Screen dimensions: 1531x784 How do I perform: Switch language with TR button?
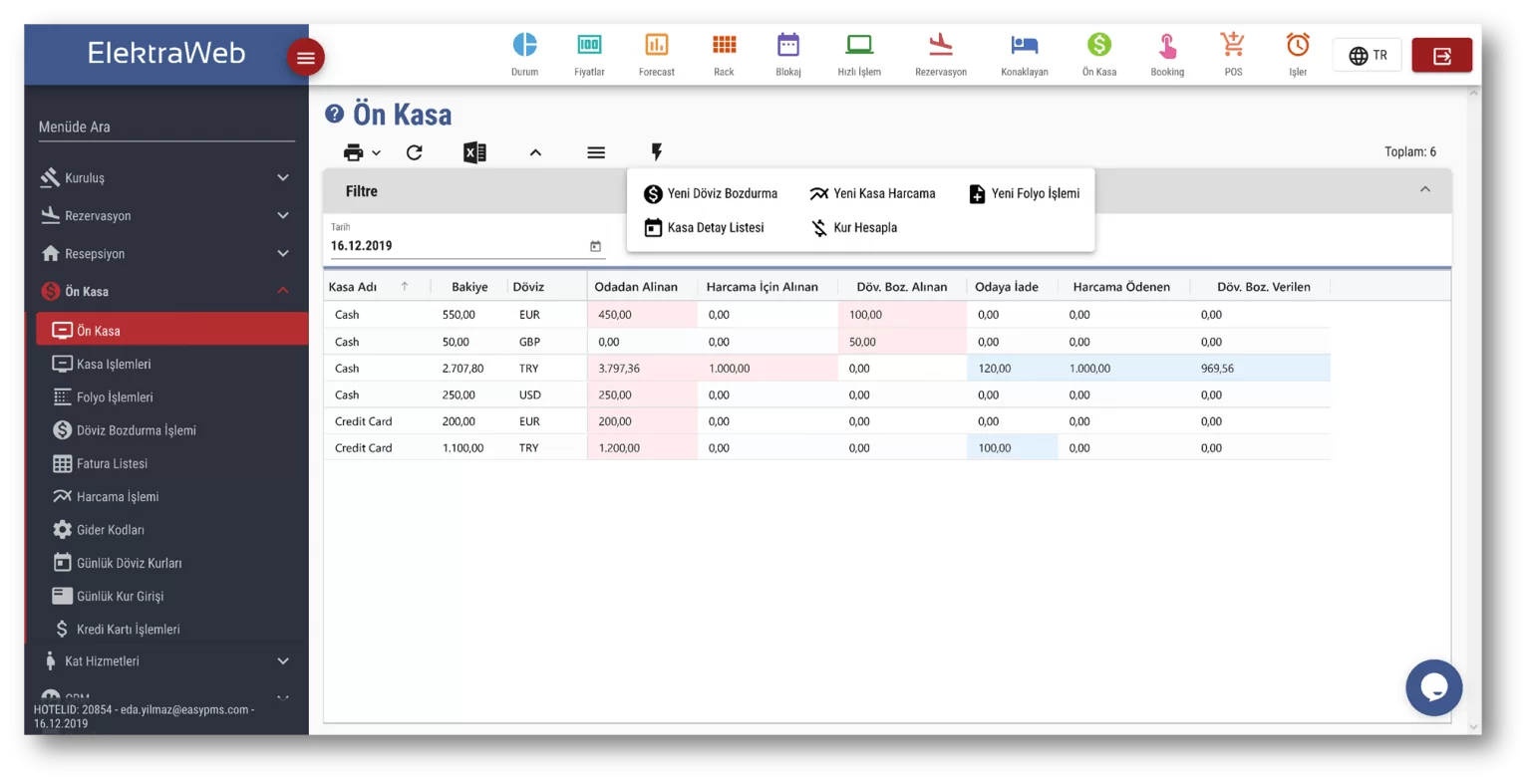coord(1368,56)
